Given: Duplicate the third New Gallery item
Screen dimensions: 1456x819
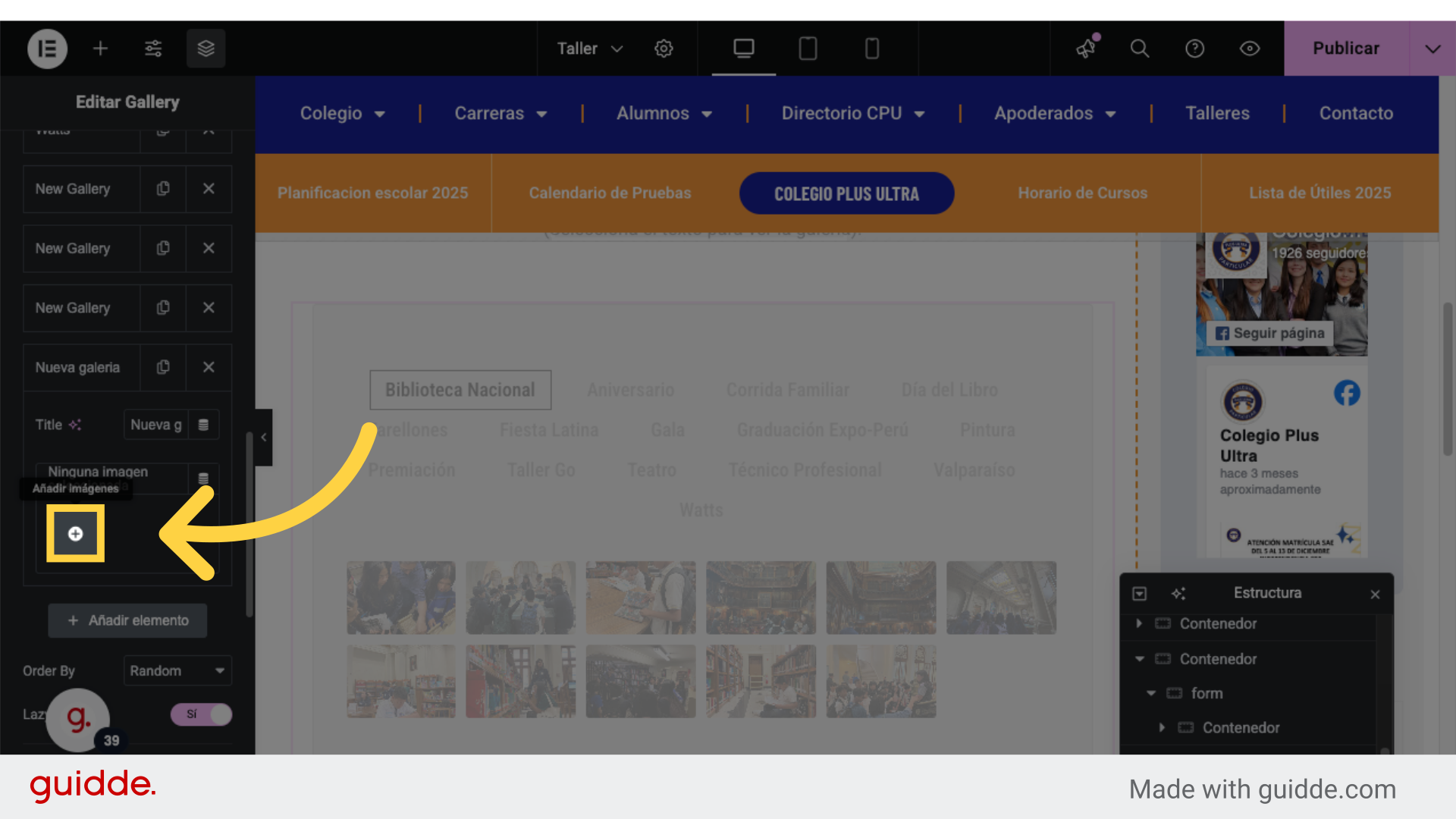Looking at the screenshot, I should point(163,307).
